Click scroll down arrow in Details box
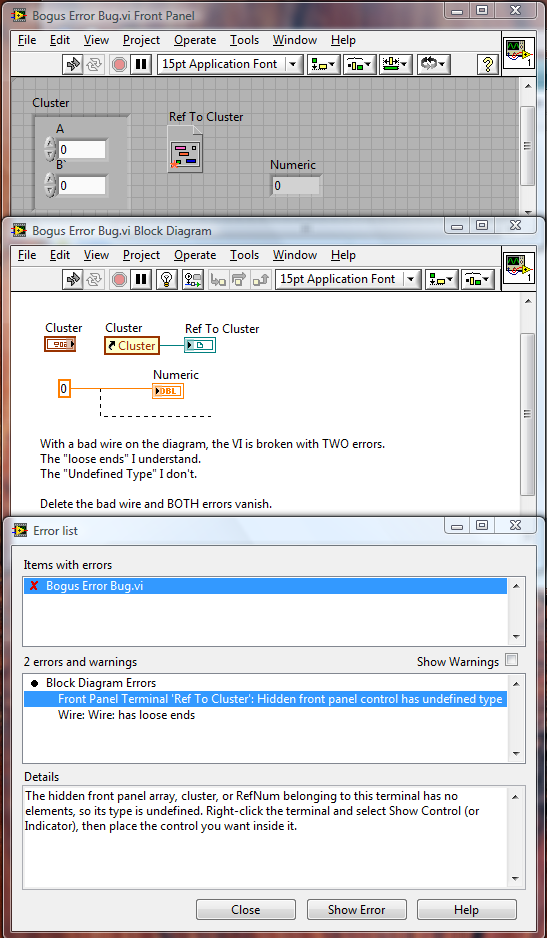The image size is (547, 938). (516, 879)
